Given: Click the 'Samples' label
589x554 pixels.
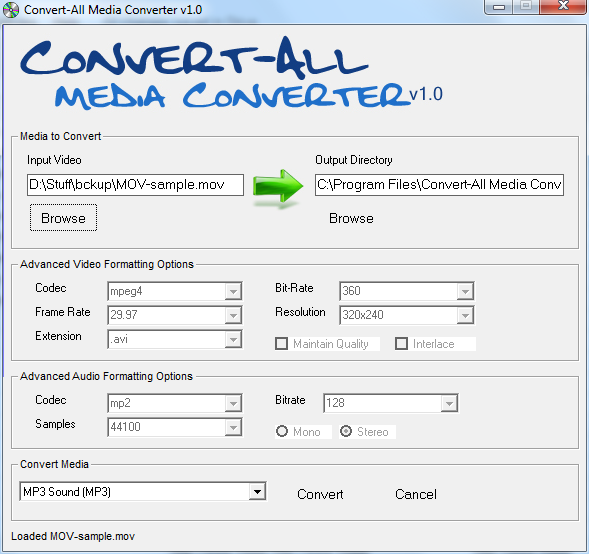Looking at the screenshot, I should [x=55, y=424].
